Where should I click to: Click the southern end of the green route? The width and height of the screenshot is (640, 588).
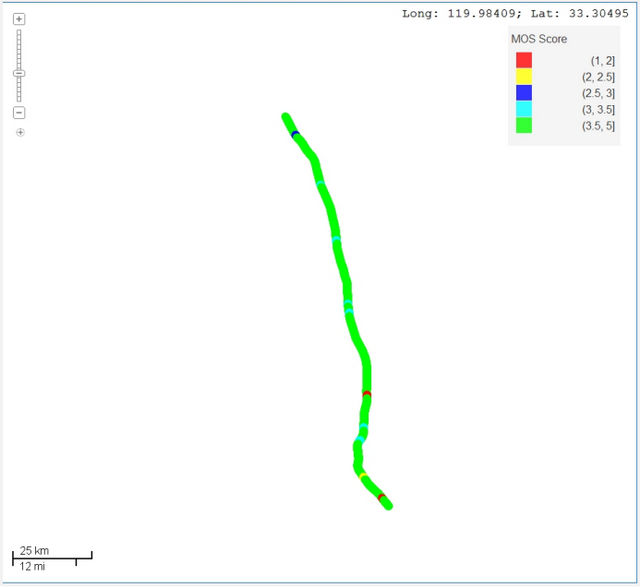coord(388,506)
